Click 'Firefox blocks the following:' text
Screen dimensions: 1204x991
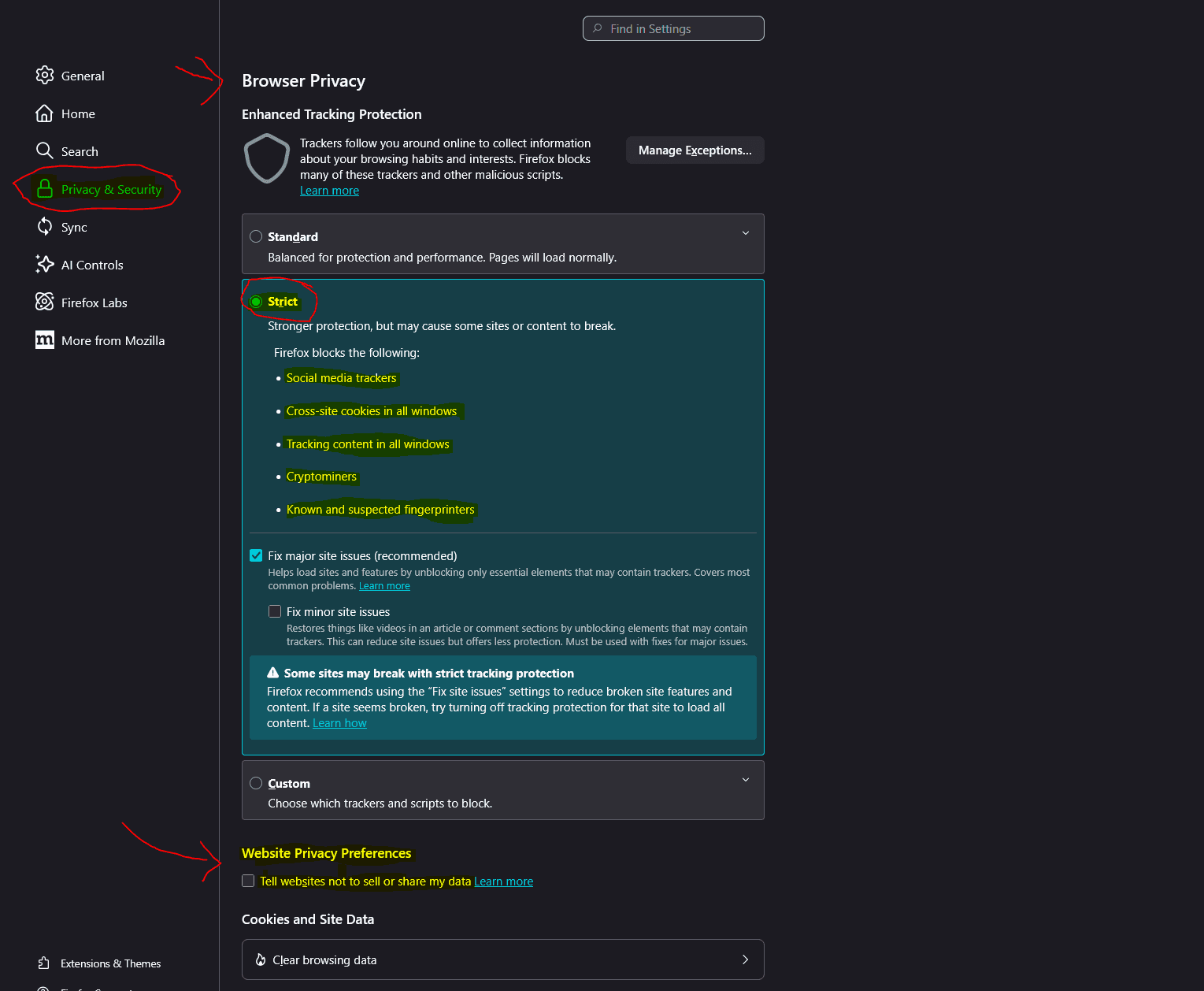[x=346, y=353]
